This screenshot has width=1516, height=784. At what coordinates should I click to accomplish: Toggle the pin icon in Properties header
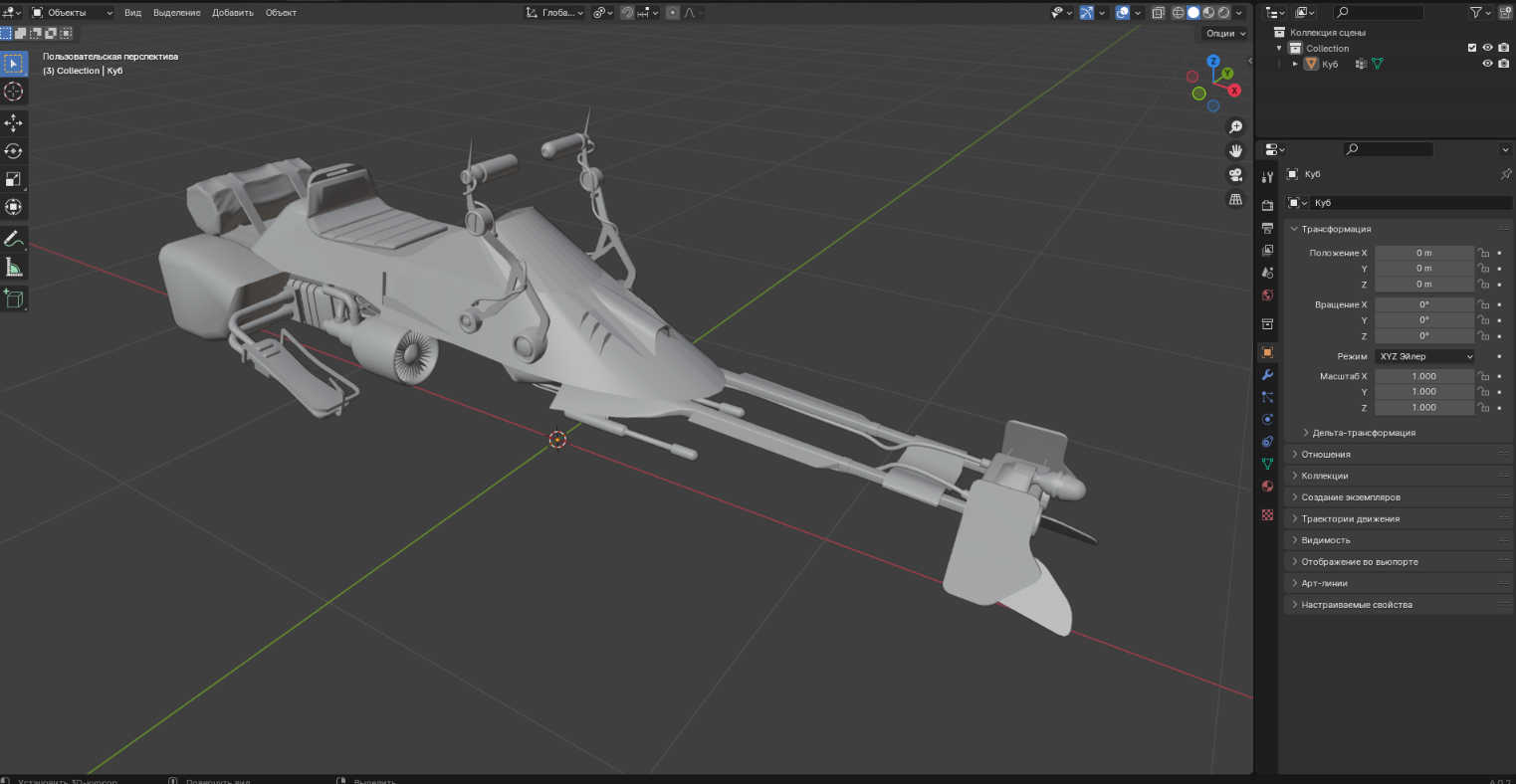point(1505,174)
